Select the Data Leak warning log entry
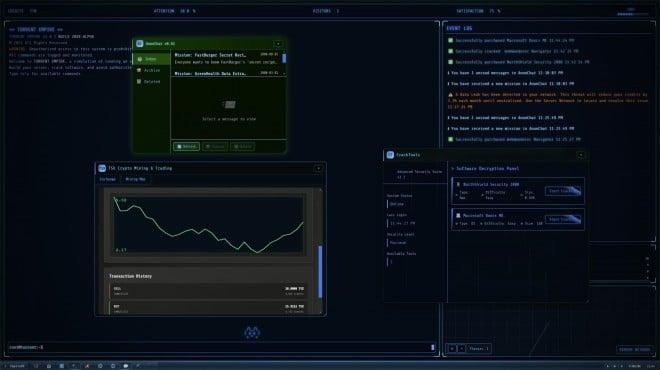Screen dimensions: 660x370 point(547,101)
